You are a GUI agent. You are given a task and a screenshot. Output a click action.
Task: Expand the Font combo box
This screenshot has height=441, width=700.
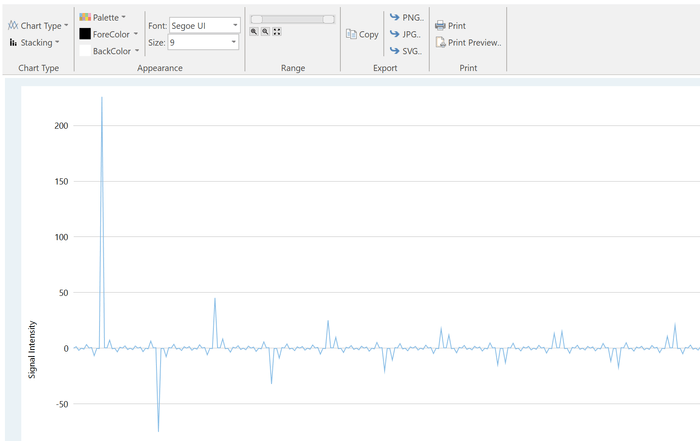point(233,25)
